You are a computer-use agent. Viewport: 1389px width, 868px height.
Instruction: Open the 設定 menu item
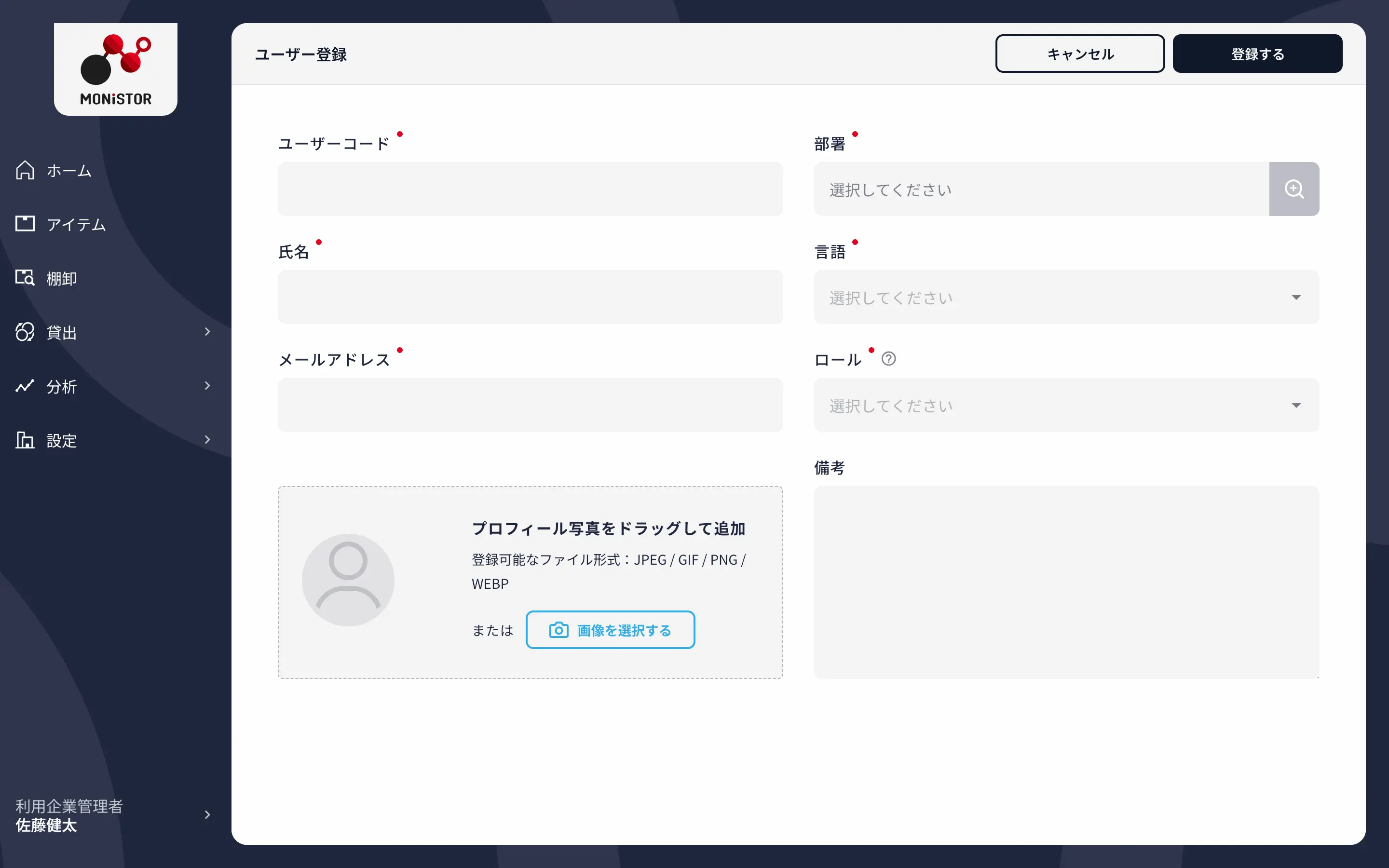115,440
